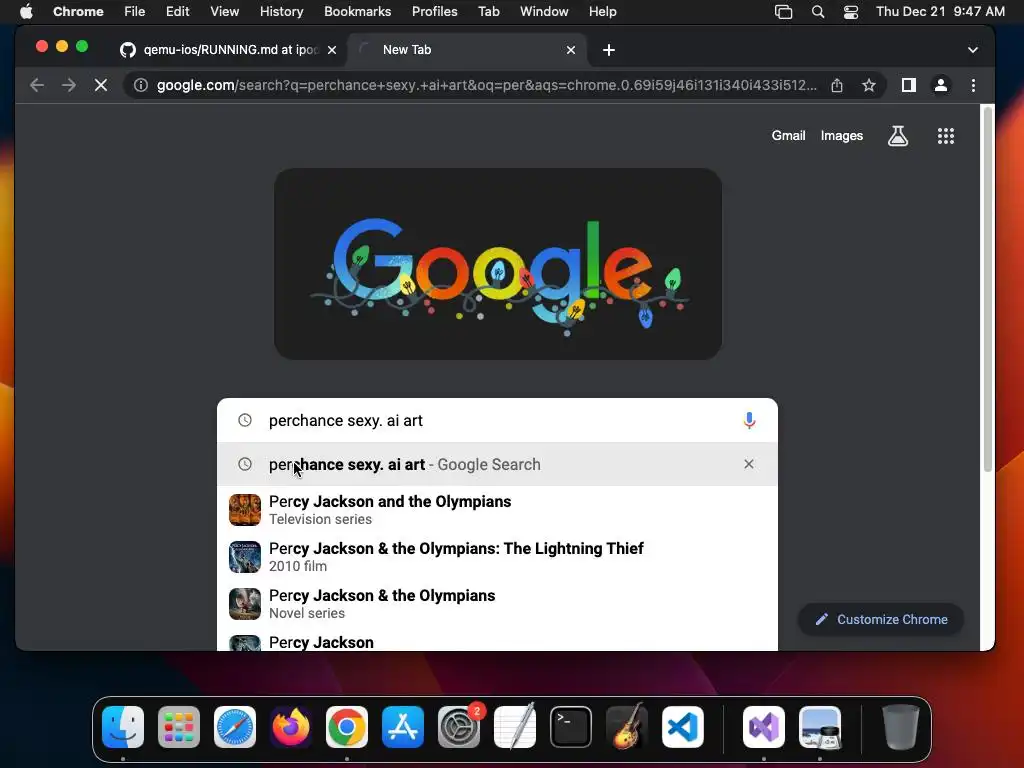Viewport: 1024px width, 768px height.
Task: Open the File menu
Action: 135,11
